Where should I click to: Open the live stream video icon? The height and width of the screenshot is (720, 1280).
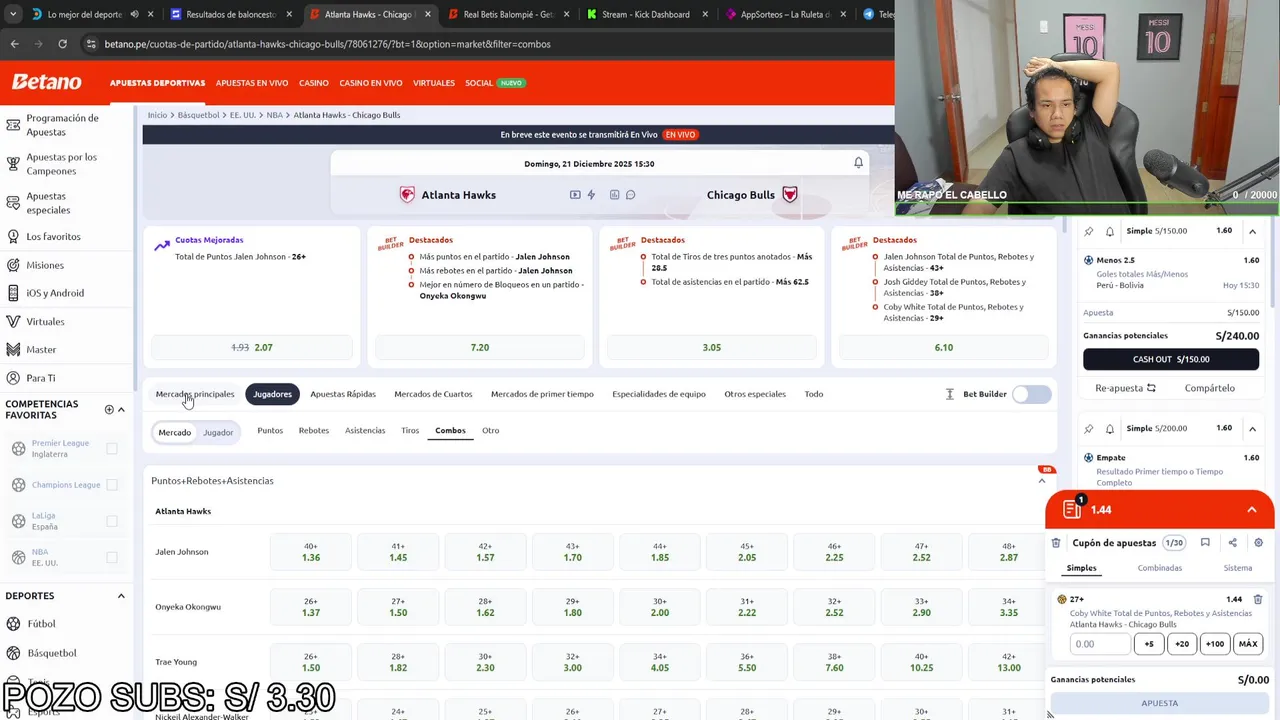pyautogui.click(x=575, y=195)
